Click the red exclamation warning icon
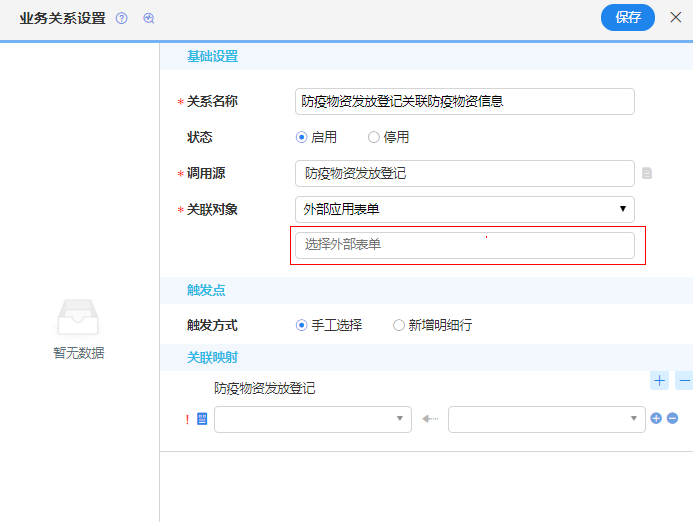 pos(187,419)
